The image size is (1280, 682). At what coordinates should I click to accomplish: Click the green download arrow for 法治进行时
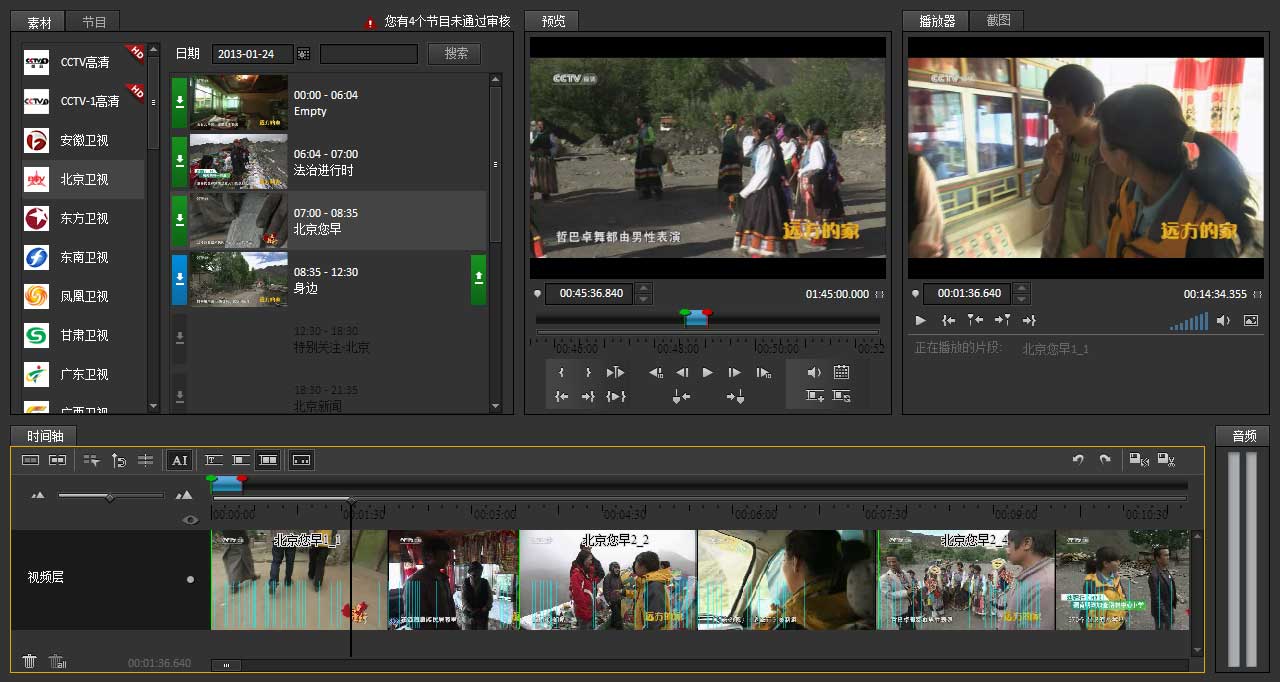pyautogui.click(x=180, y=161)
